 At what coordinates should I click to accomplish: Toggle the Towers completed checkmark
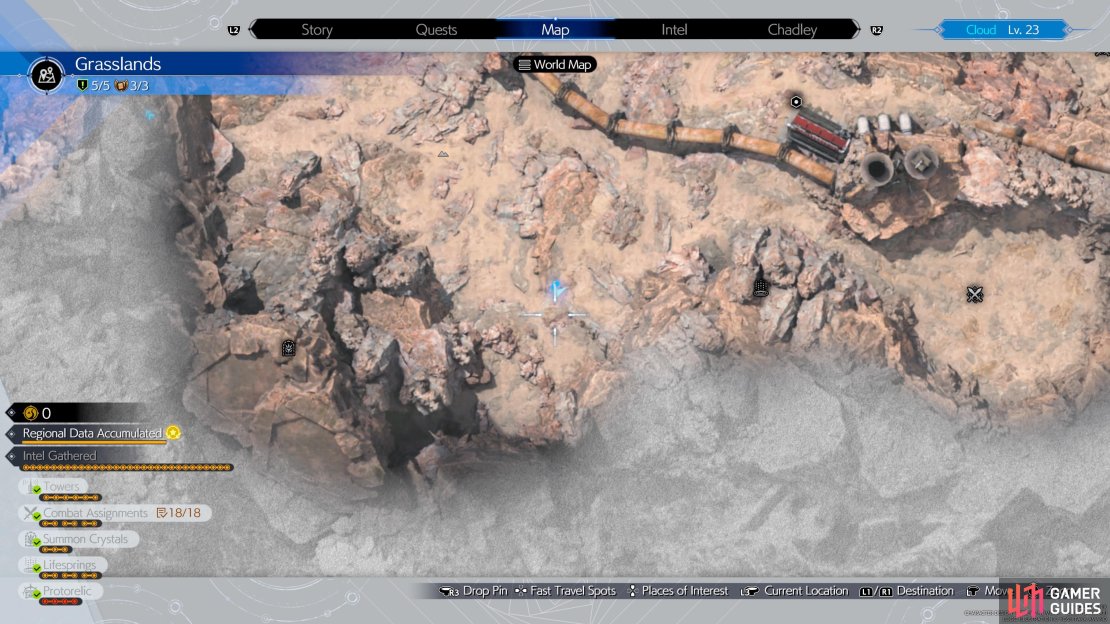(37, 489)
